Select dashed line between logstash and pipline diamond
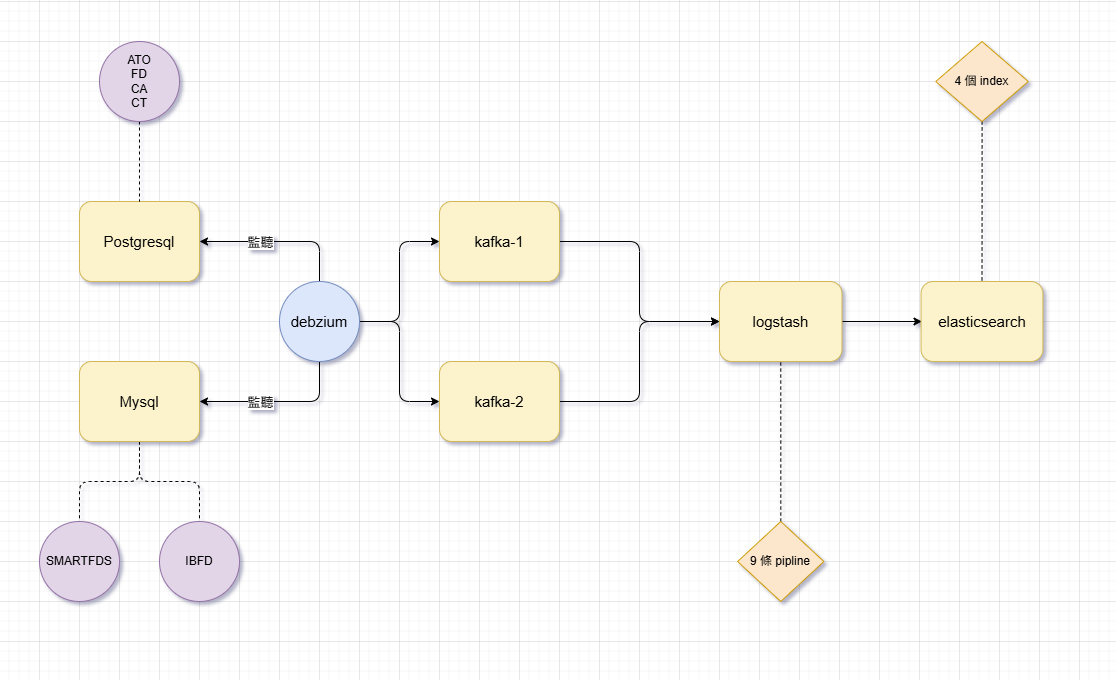This screenshot has height=680, width=1116. pos(780,440)
